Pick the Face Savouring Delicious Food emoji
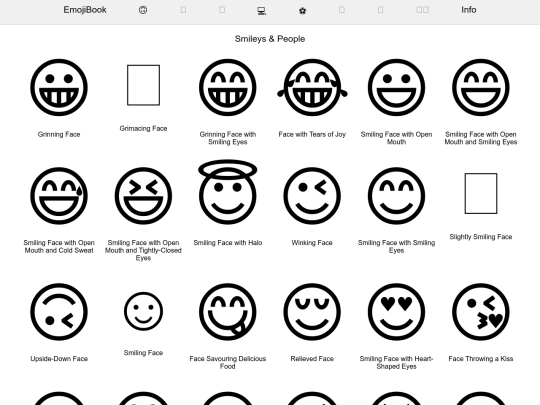 click(228, 312)
